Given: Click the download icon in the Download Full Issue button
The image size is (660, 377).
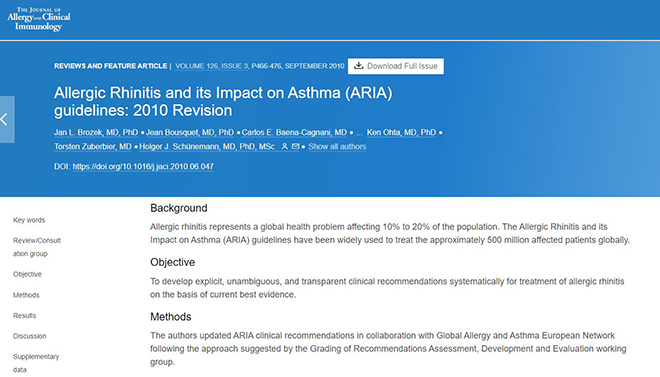Looking at the screenshot, I should click(x=358, y=66).
